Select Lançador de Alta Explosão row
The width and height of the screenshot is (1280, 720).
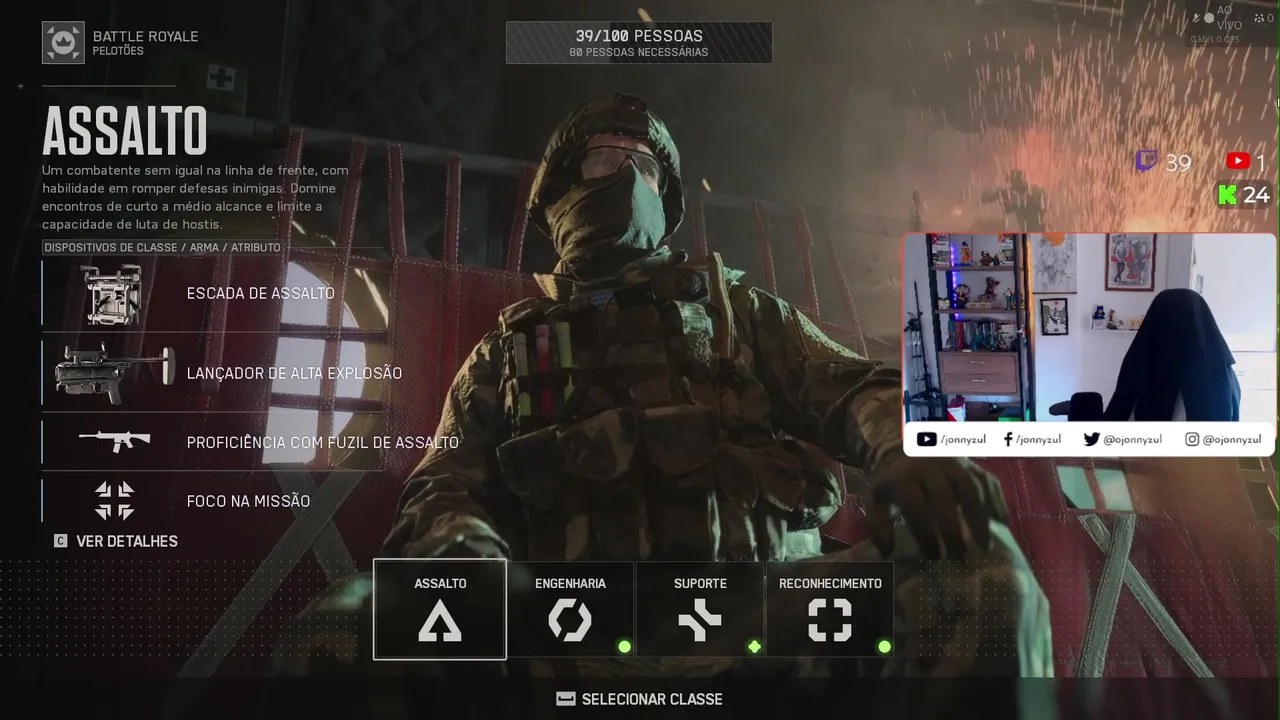213,373
